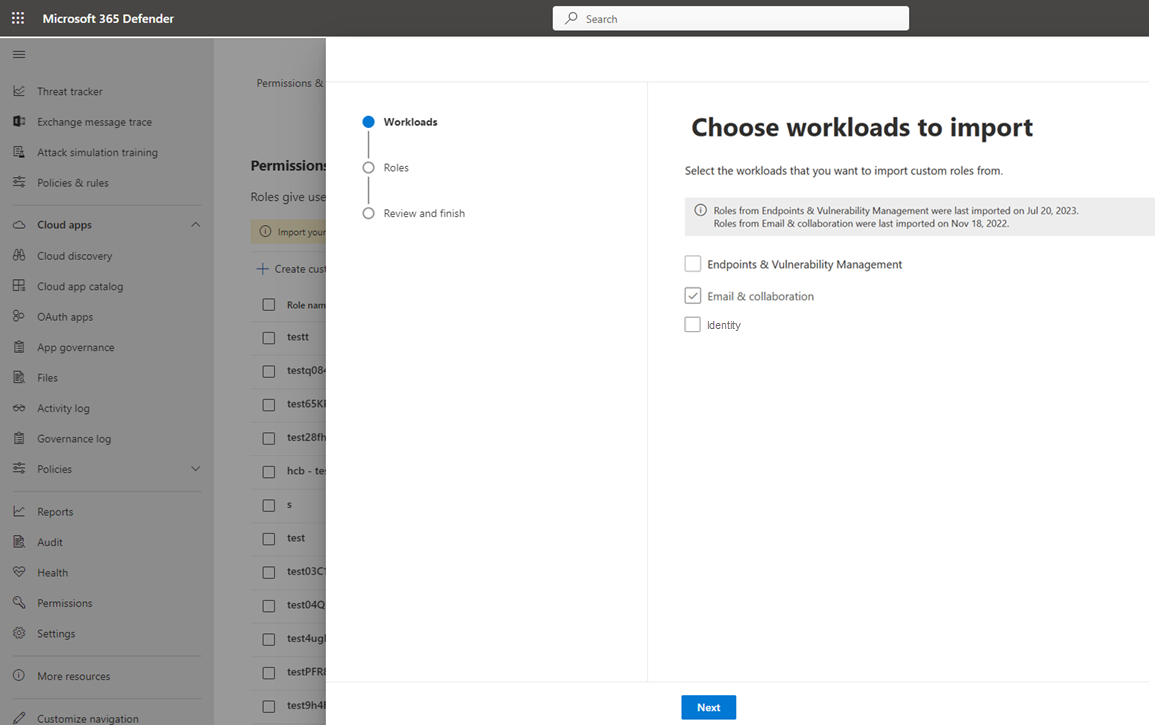Select the Roles step in the wizard

tap(396, 167)
